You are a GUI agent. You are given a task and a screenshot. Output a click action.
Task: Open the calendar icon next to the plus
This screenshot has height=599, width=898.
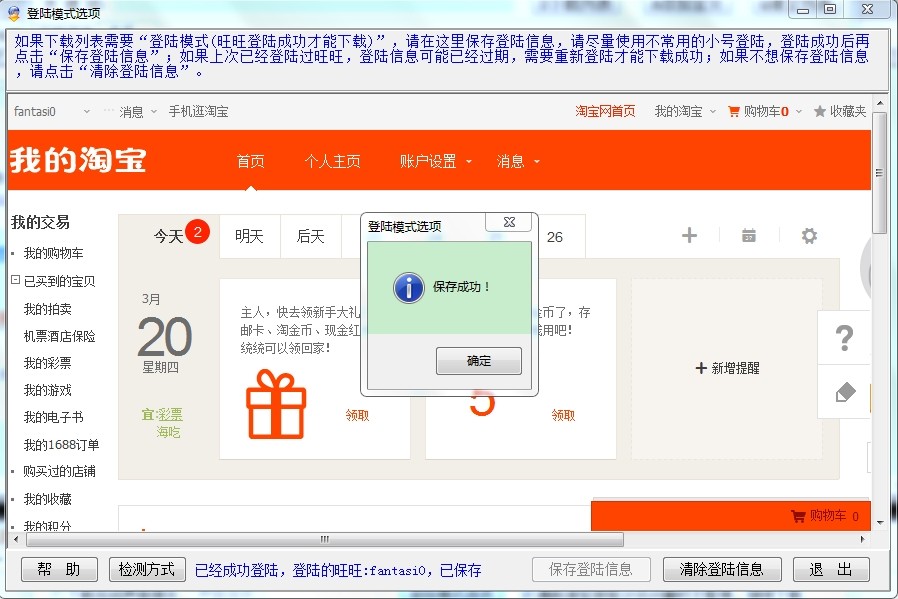click(x=748, y=236)
